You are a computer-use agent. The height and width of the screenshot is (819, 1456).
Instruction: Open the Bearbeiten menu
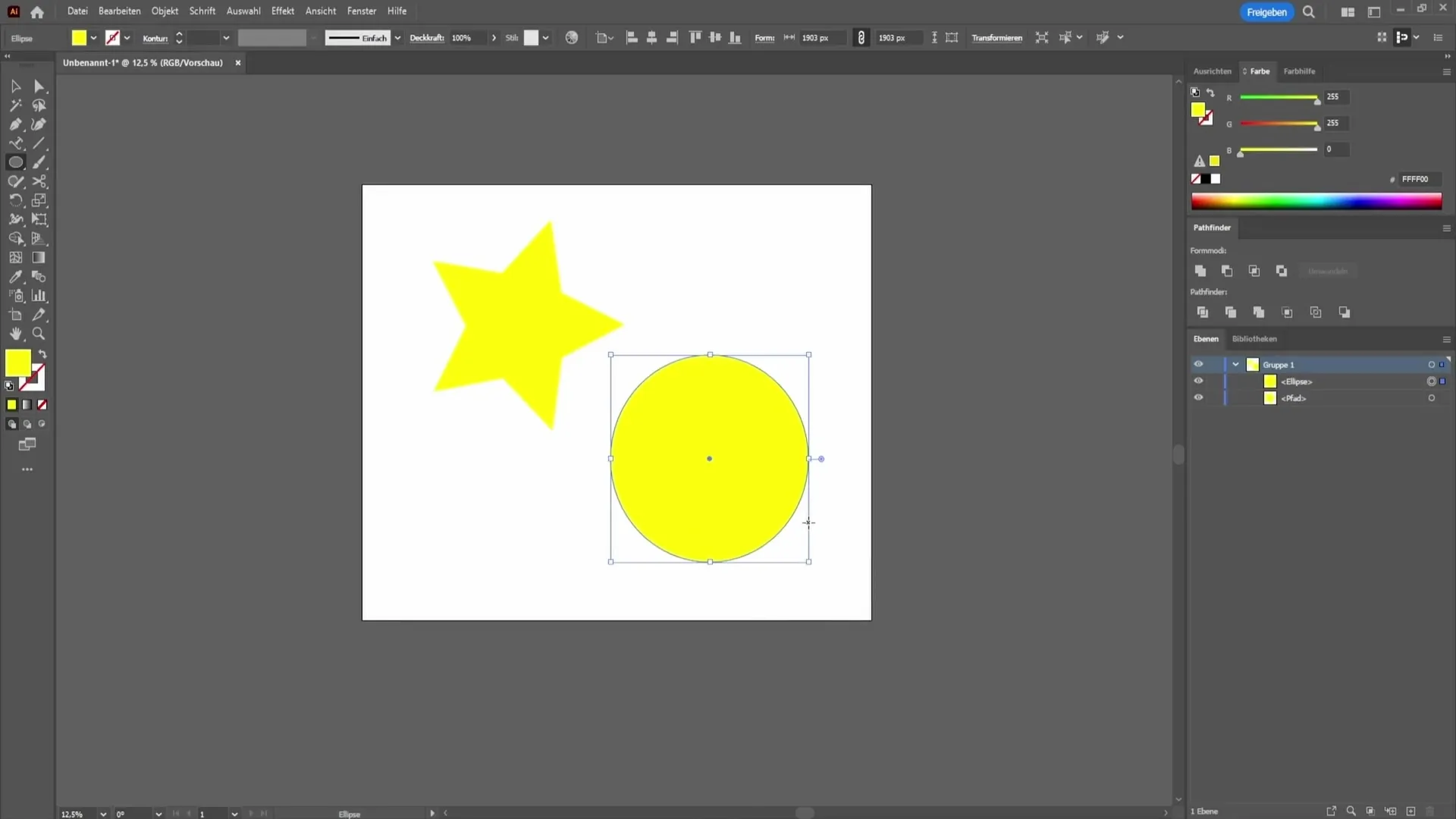coord(119,11)
